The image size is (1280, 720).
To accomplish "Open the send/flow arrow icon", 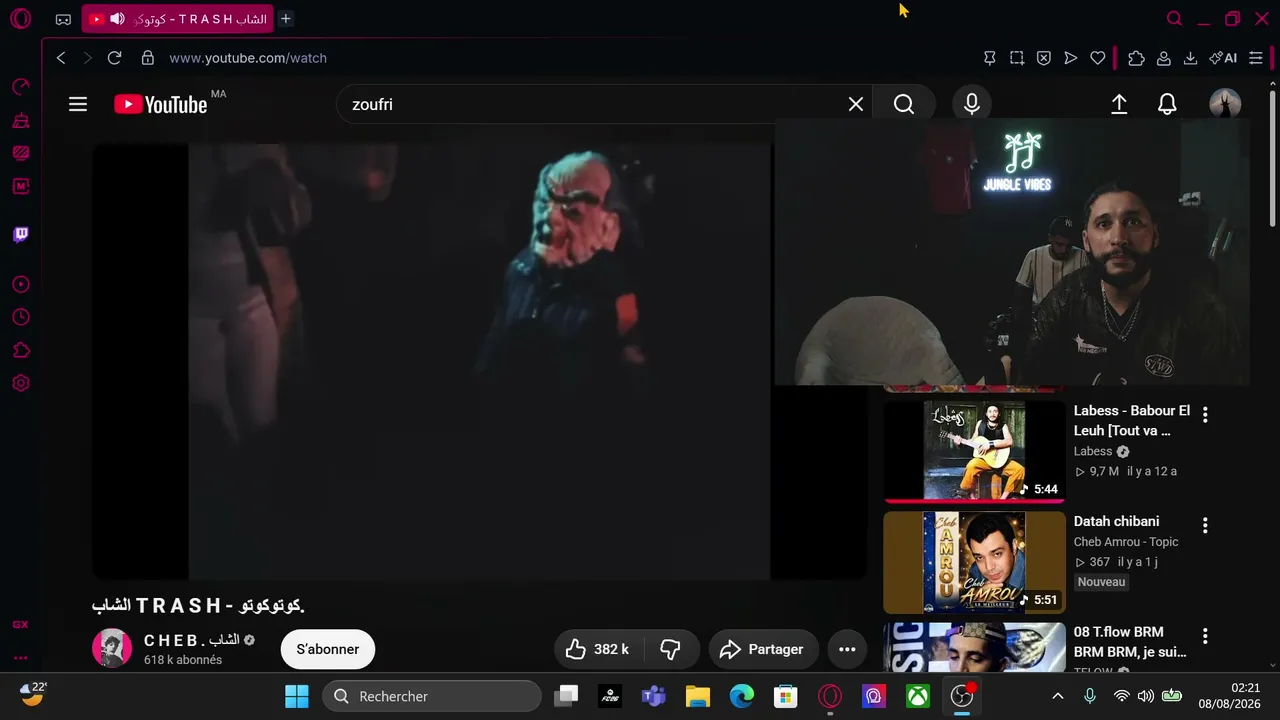I will point(1071,58).
